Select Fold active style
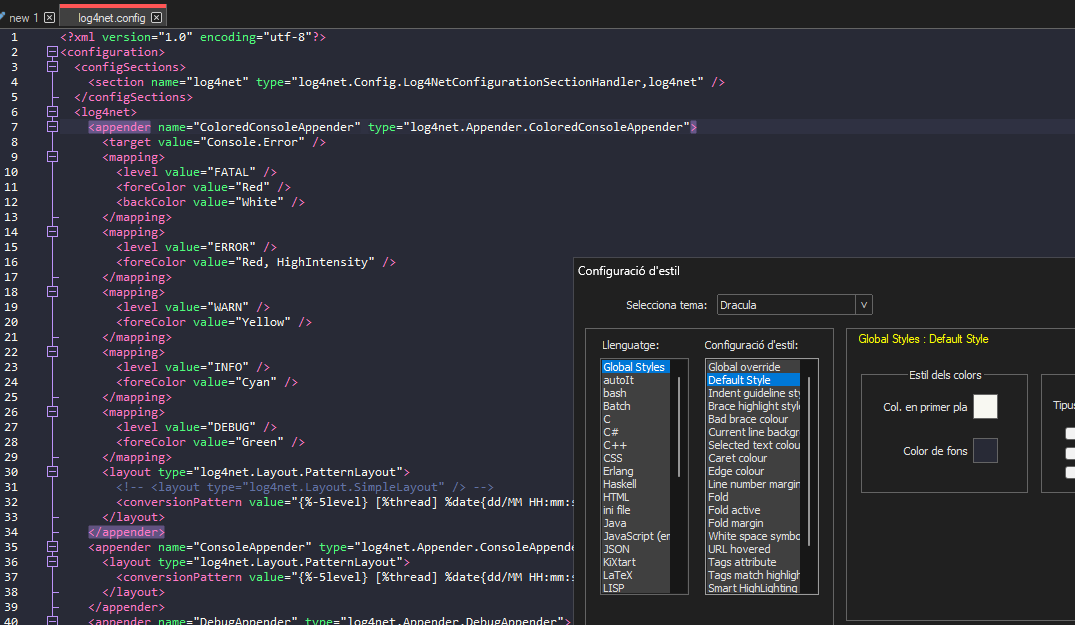Screen dimensions: 1075x625 pyautogui.click(x=753, y=511)
